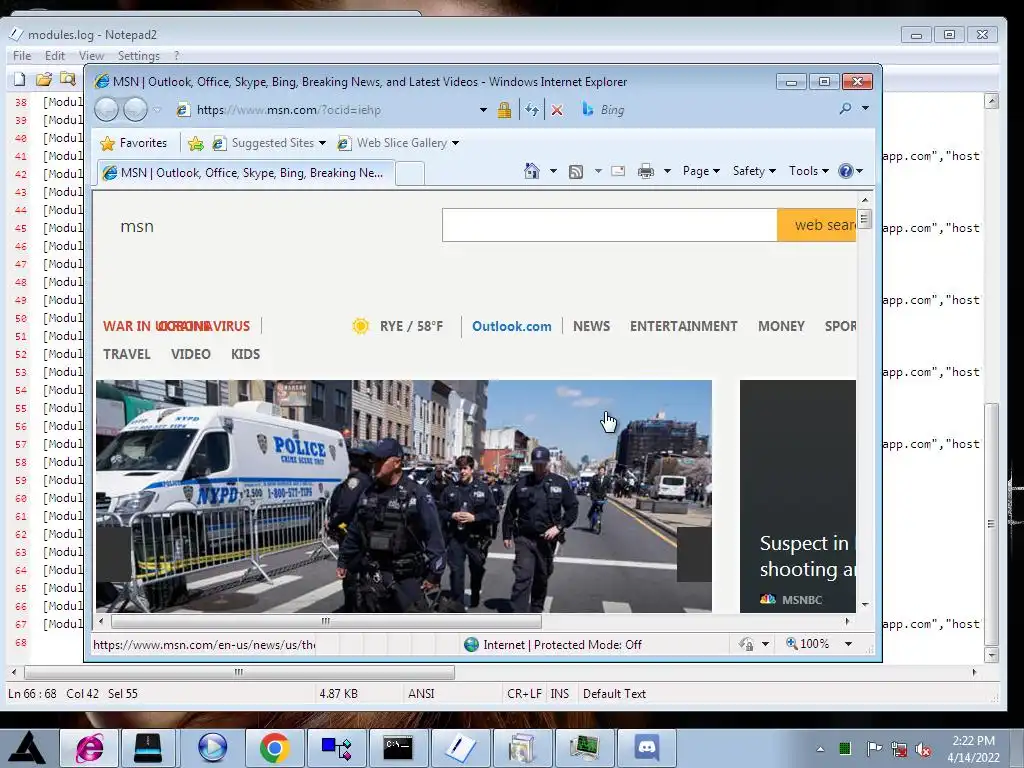This screenshot has height=768, width=1024.
Task: Open the Discord taskbar icon
Action: click(647, 748)
